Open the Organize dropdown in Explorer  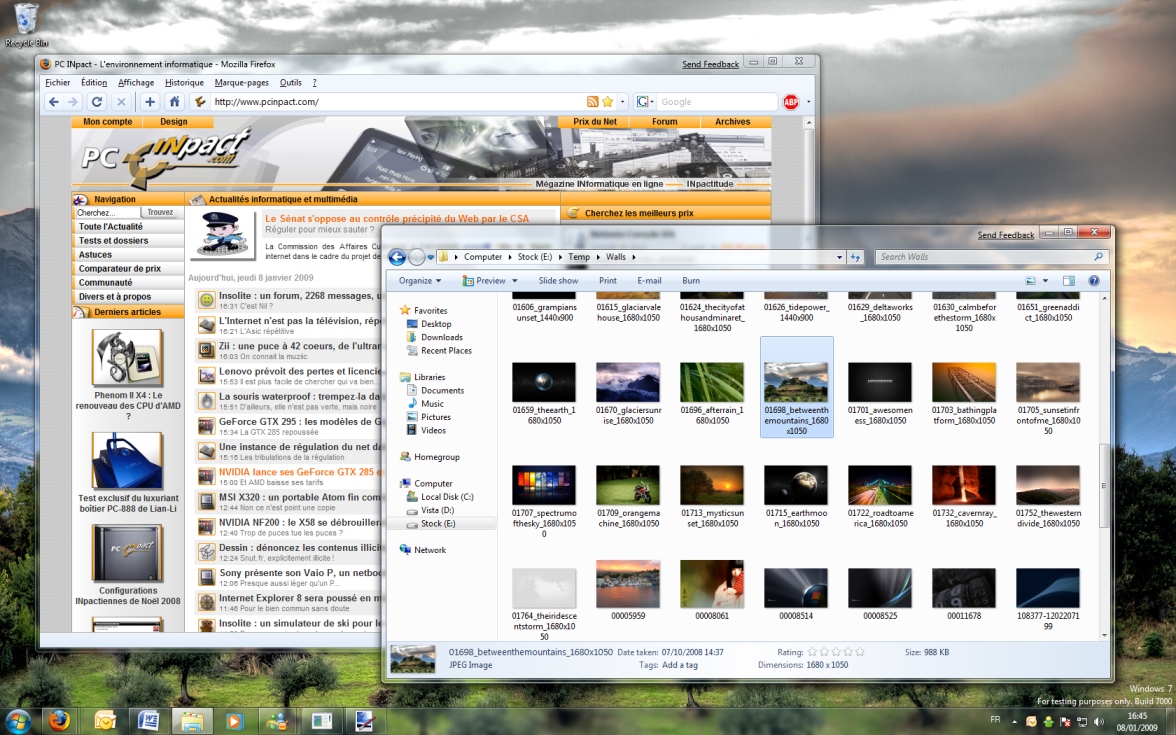420,280
